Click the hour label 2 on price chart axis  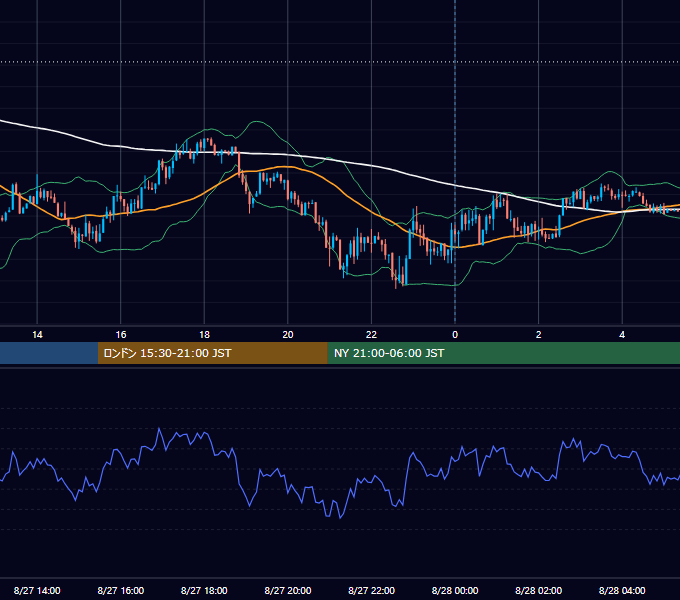tap(539, 335)
